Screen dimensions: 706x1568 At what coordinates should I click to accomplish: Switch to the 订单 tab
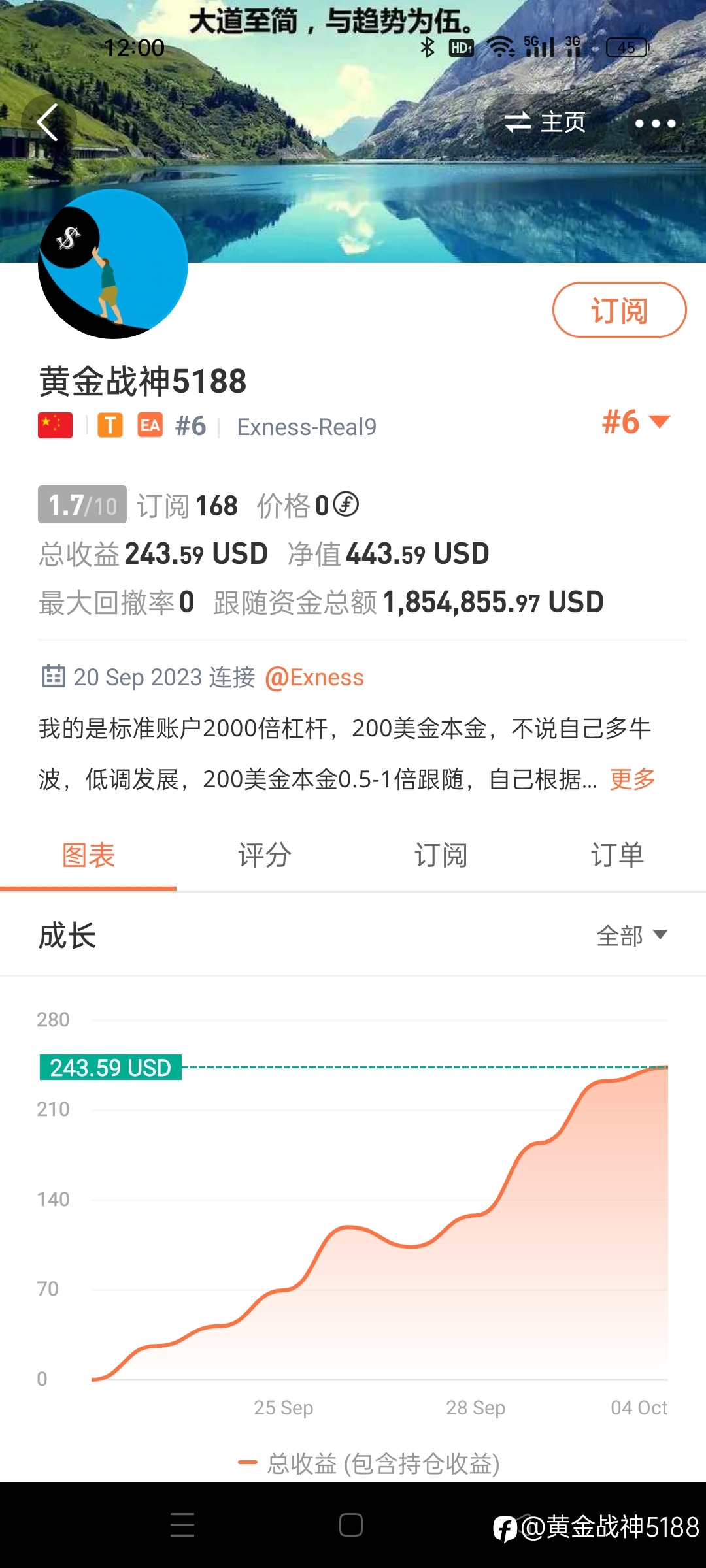point(618,855)
